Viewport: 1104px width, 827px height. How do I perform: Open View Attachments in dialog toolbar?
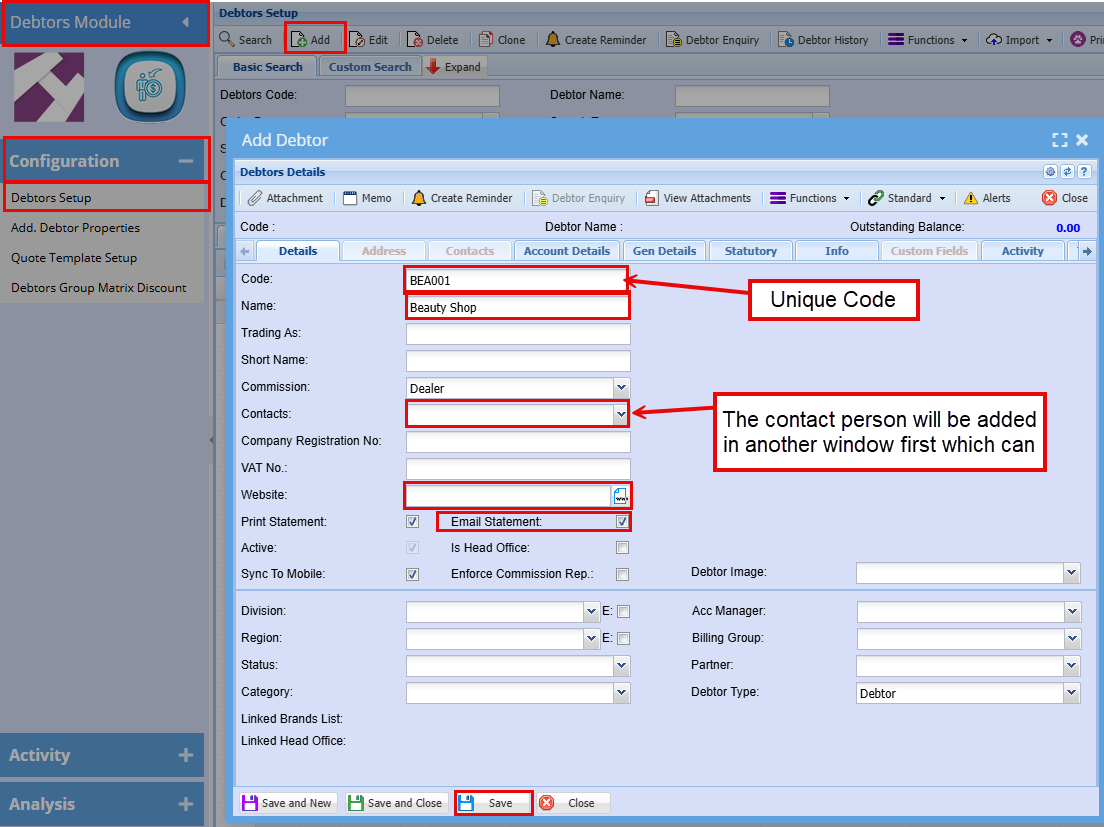652,198
